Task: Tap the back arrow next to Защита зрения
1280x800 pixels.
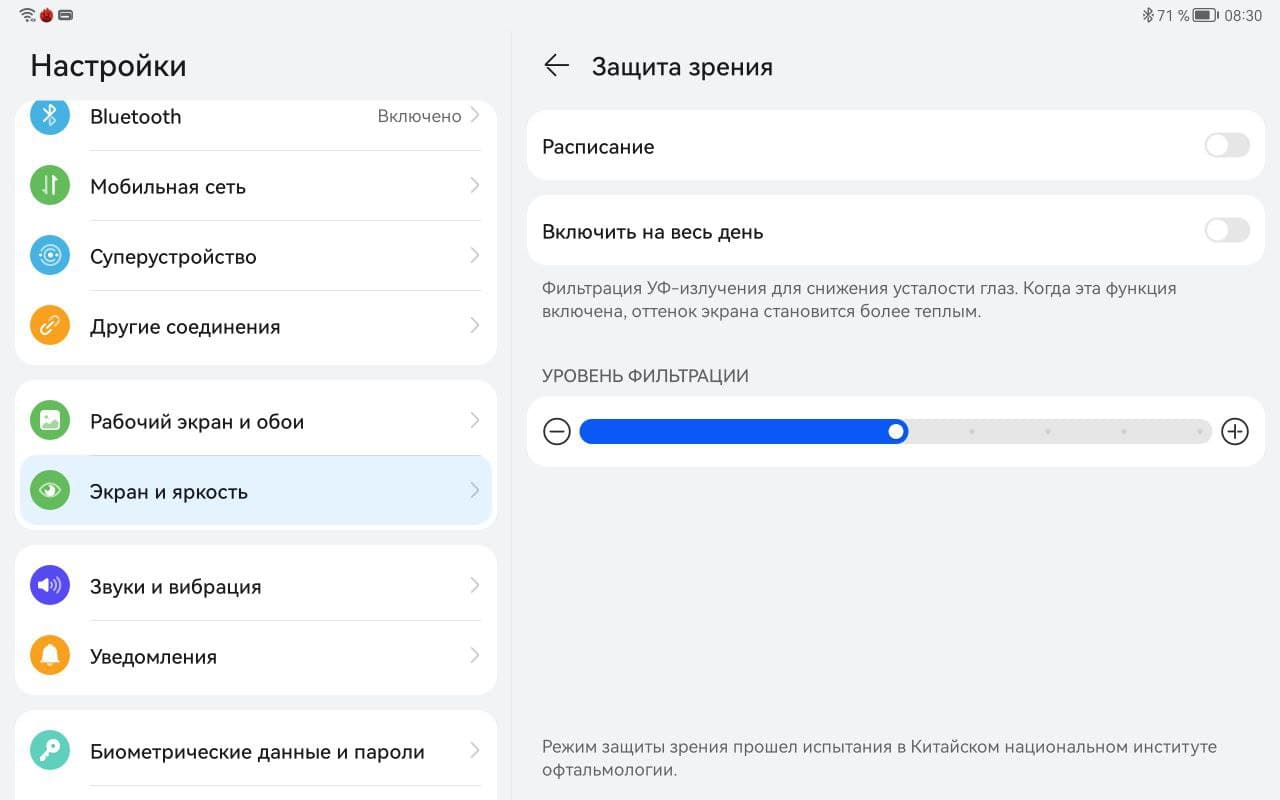Action: coord(556,66)
